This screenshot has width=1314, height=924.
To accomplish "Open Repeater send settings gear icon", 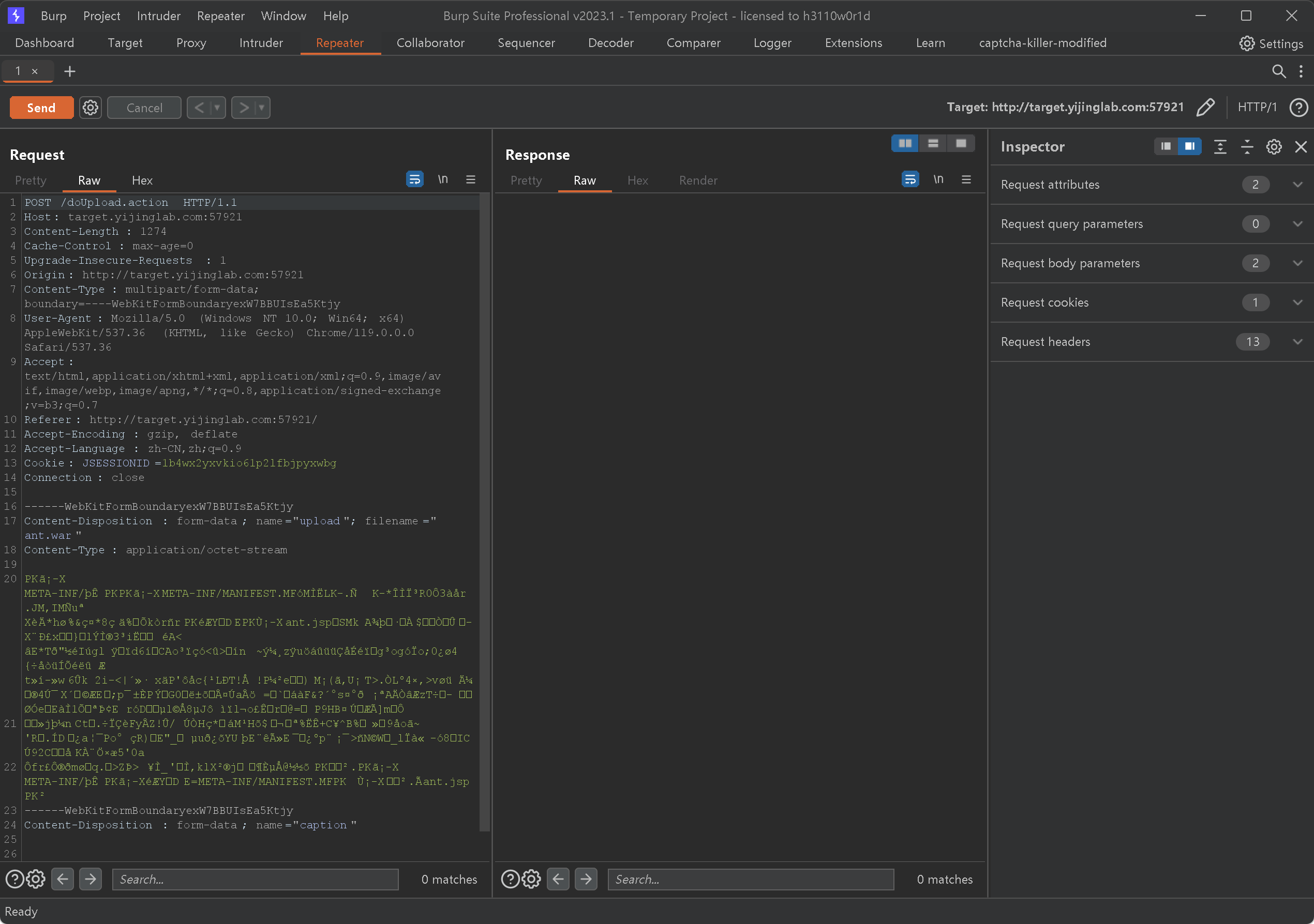I will (x=91, y=108).
